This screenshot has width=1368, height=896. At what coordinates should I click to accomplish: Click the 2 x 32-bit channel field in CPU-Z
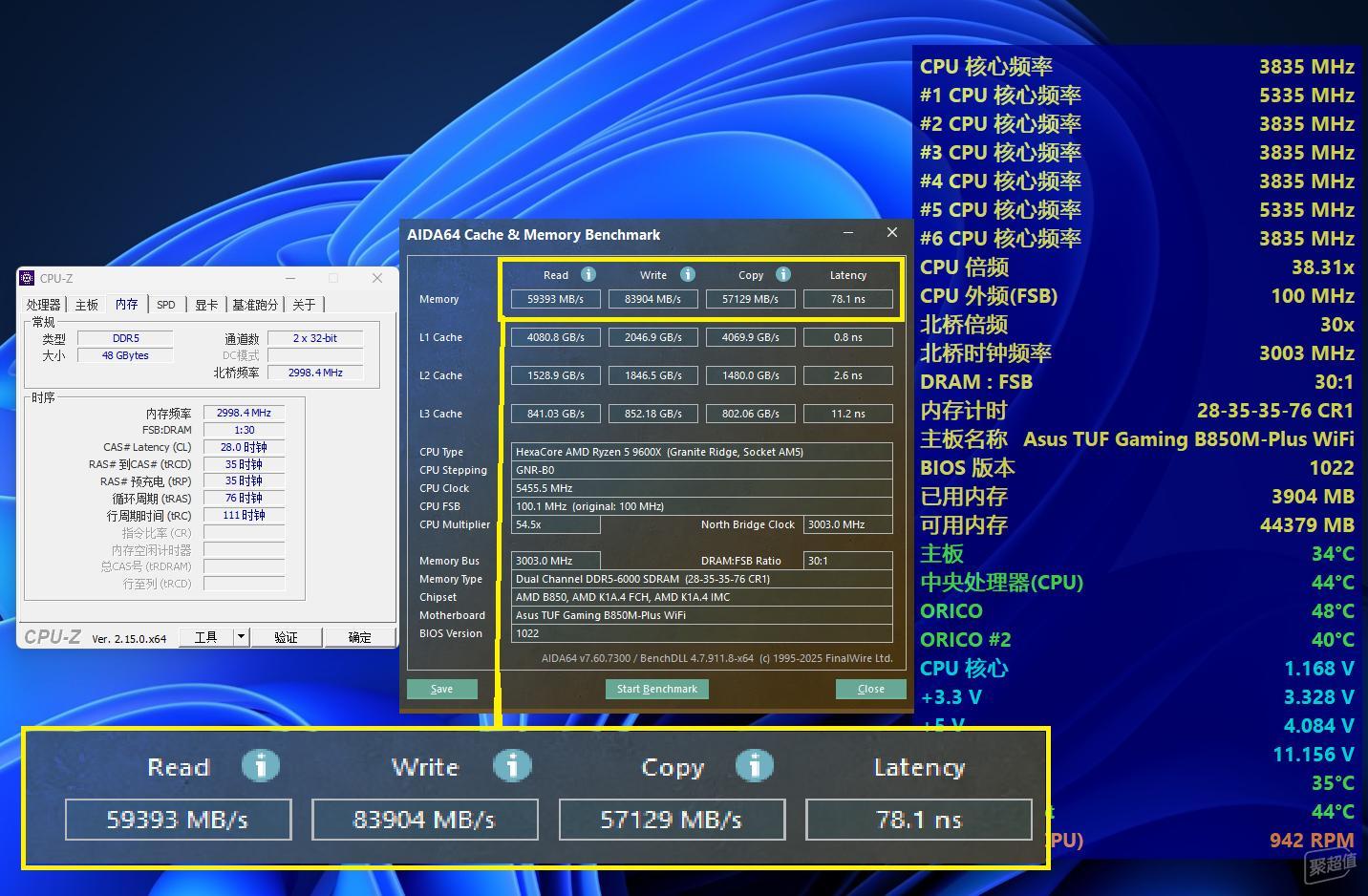[x=315, y=338]
